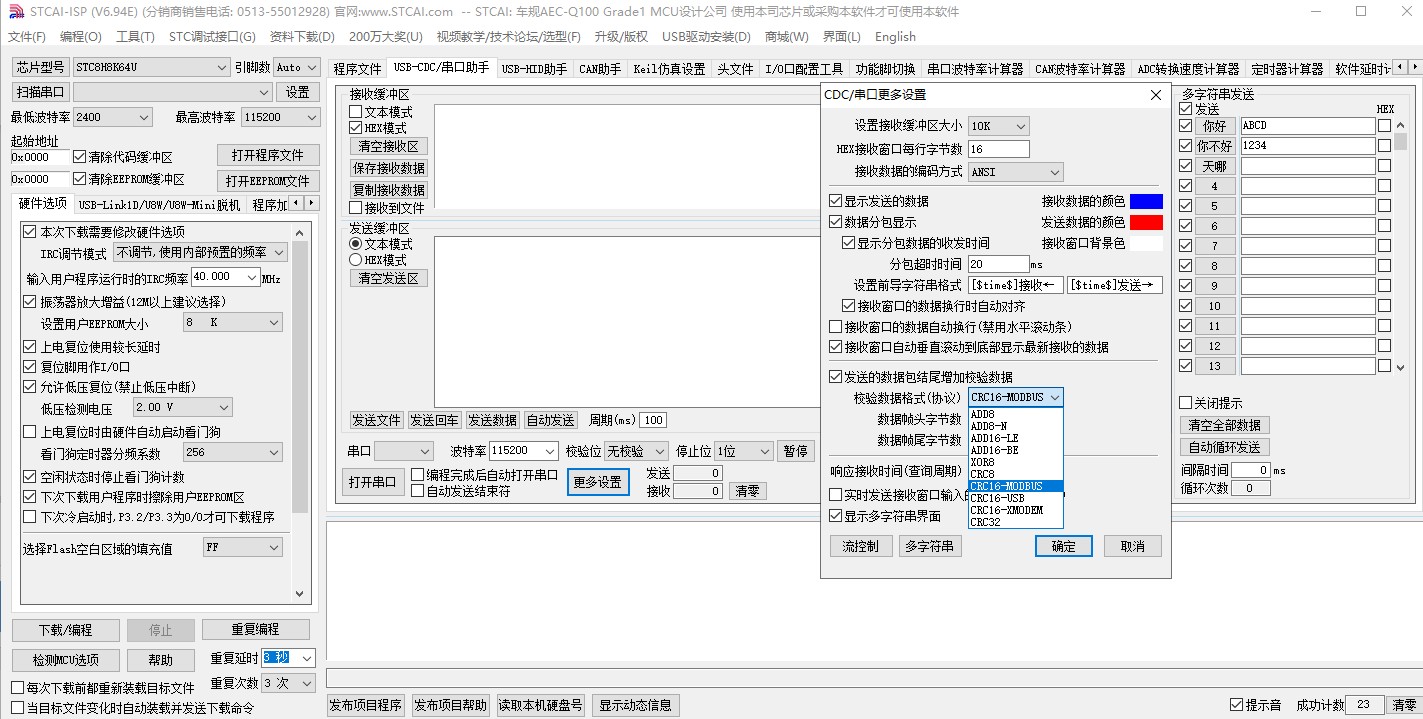Click blue 接收数据的颜色 swatch
Viewport: 1423px width, 719px height.
(x=1146, y=201)
